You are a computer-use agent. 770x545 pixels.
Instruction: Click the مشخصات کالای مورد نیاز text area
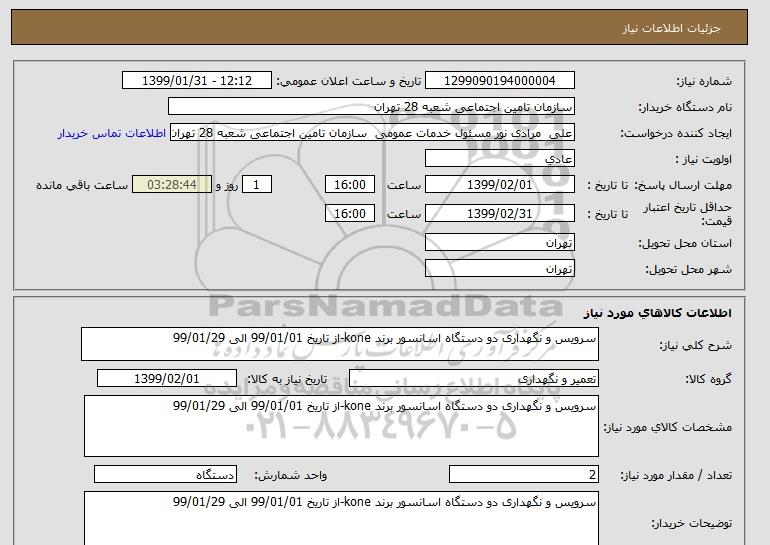(x=341, y=426)
